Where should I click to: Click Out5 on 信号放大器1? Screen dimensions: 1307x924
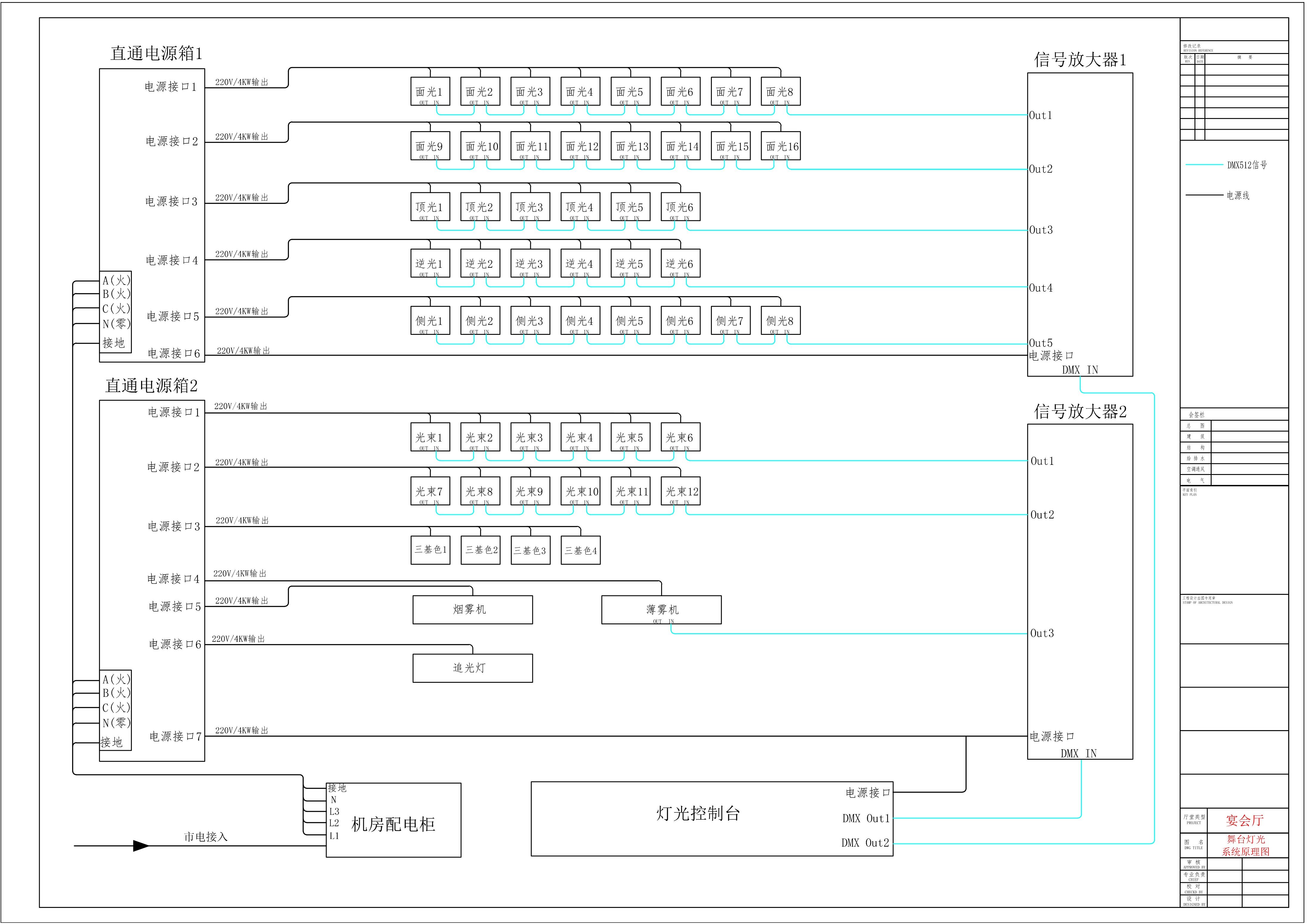1041,343
